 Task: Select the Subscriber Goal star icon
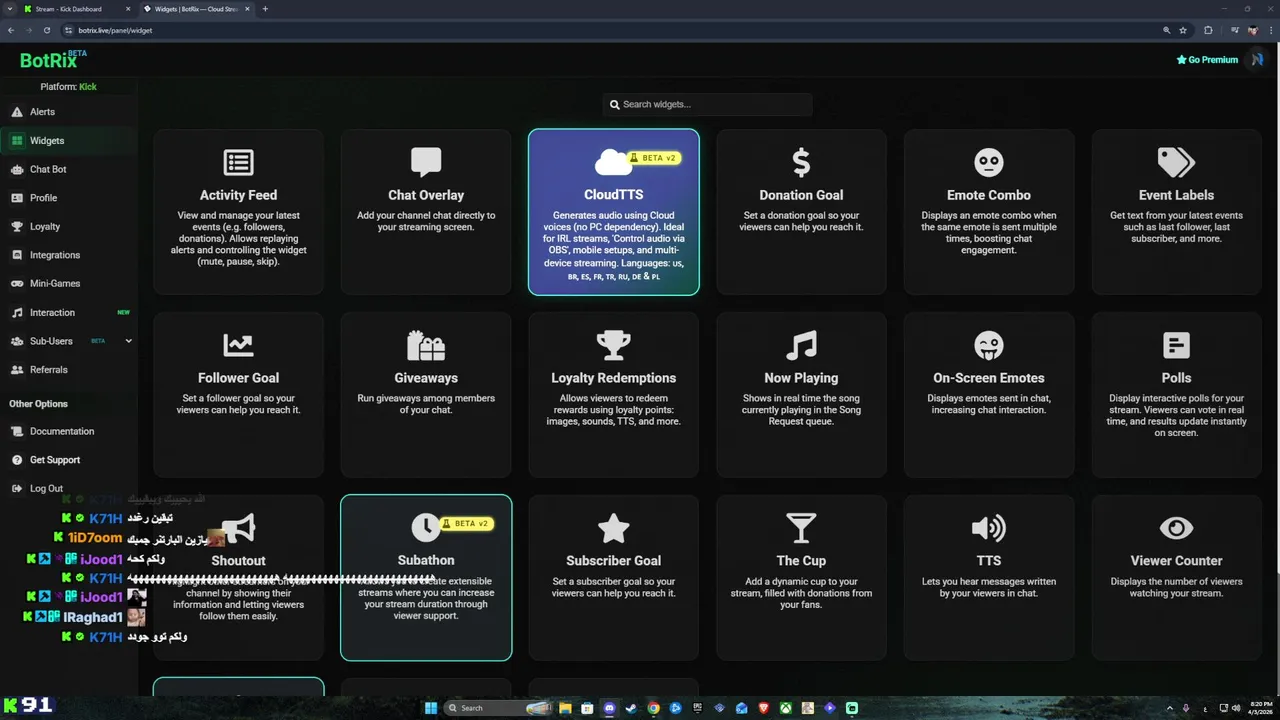click(x=613, y=528)
